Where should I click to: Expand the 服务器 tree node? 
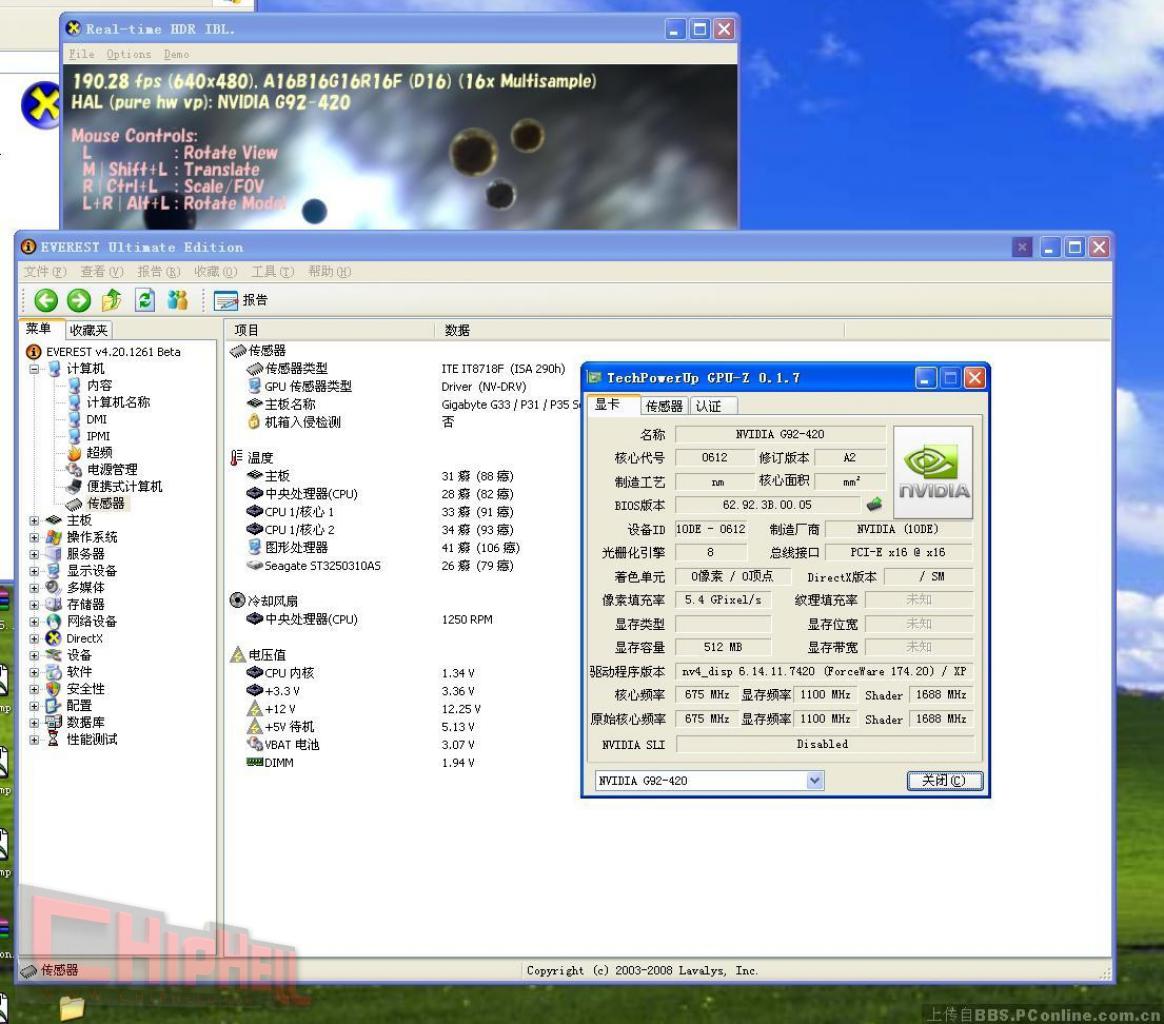(34, 554)
